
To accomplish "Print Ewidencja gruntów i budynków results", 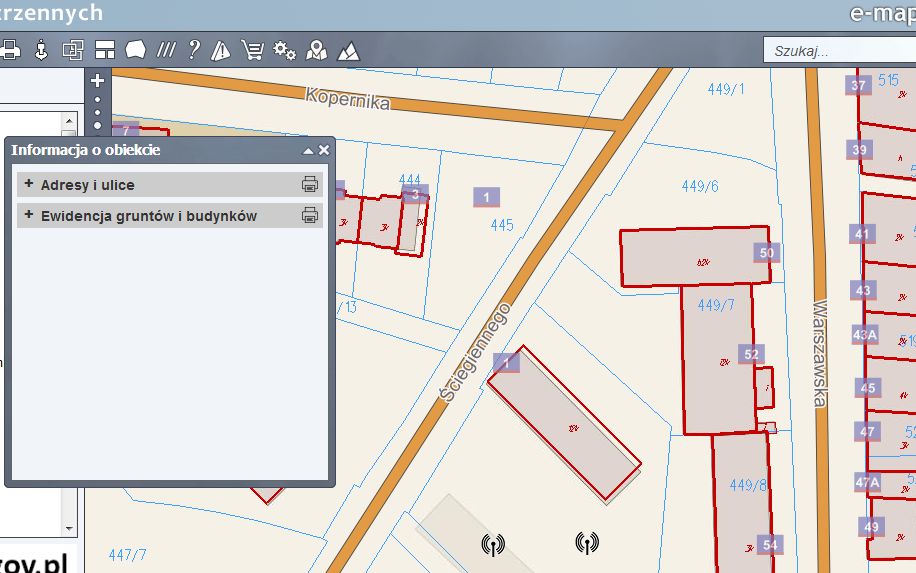I will click(x=310, y=215).
